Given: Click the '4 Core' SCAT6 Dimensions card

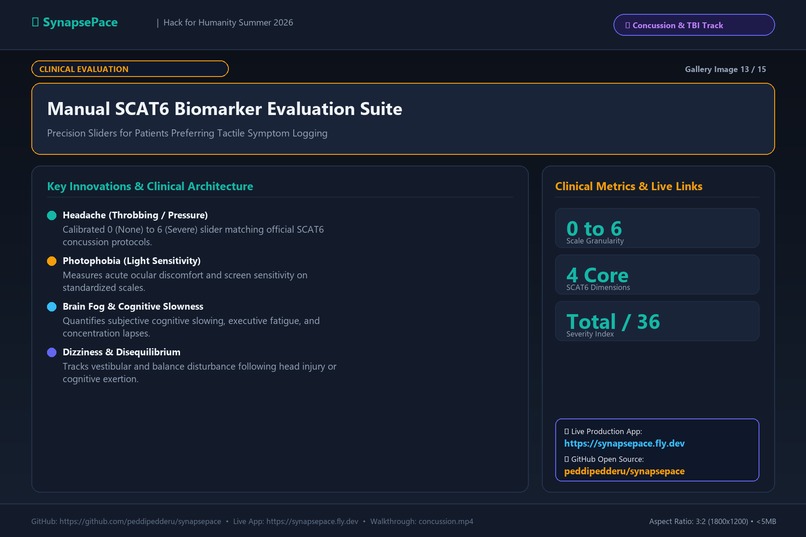Looking at the screenshot, I should tap(657, 275).
